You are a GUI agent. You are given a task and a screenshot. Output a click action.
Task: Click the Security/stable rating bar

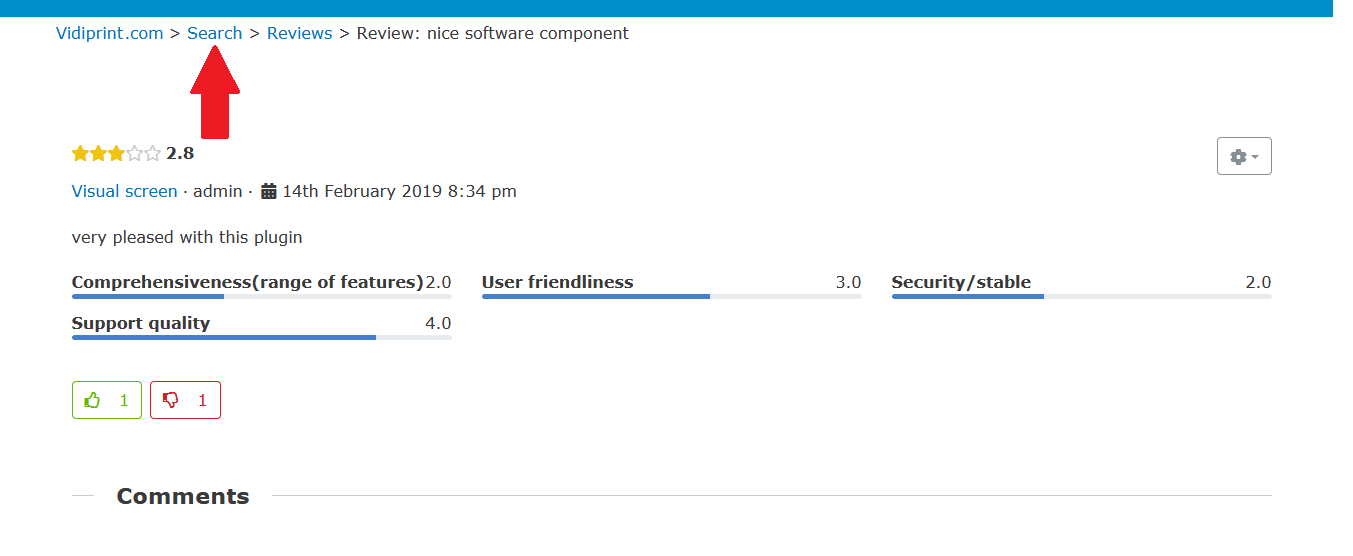(x=1081, y=296)
